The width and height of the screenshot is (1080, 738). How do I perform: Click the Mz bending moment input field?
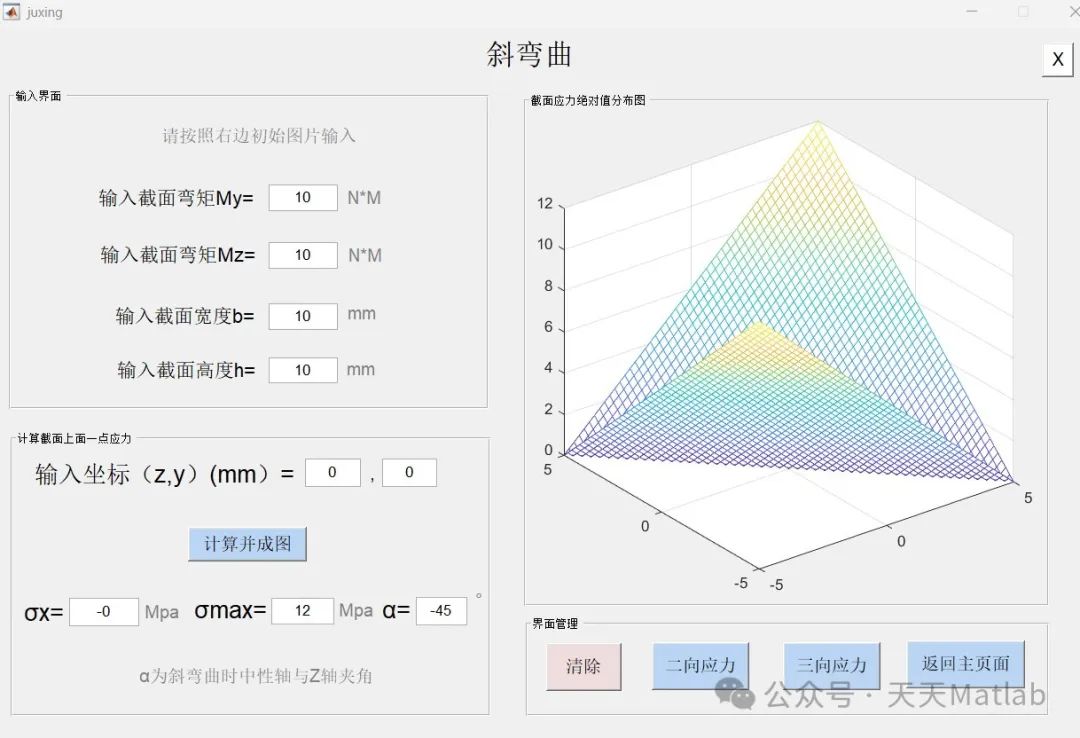[303, 255]
